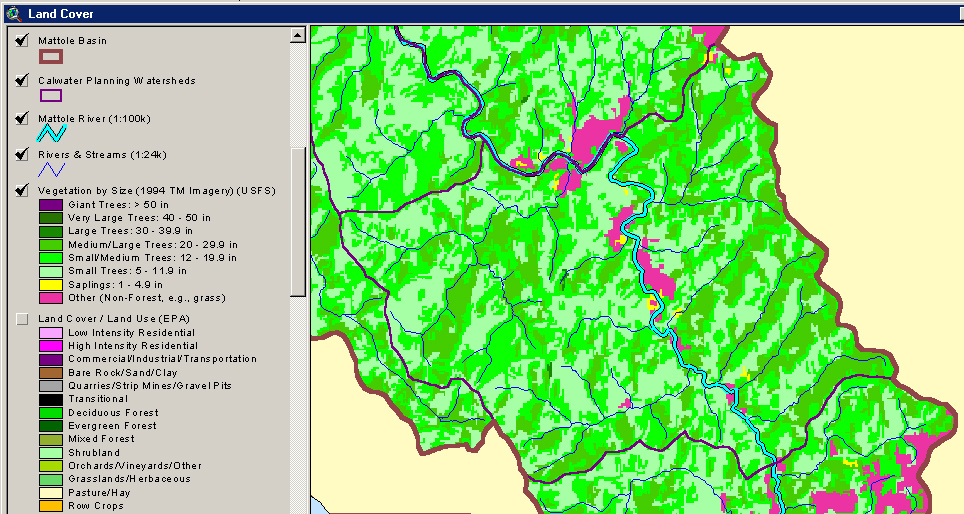
Task: Select the 'Mattole Basin' layer name
Action: (x=73, y=41)
